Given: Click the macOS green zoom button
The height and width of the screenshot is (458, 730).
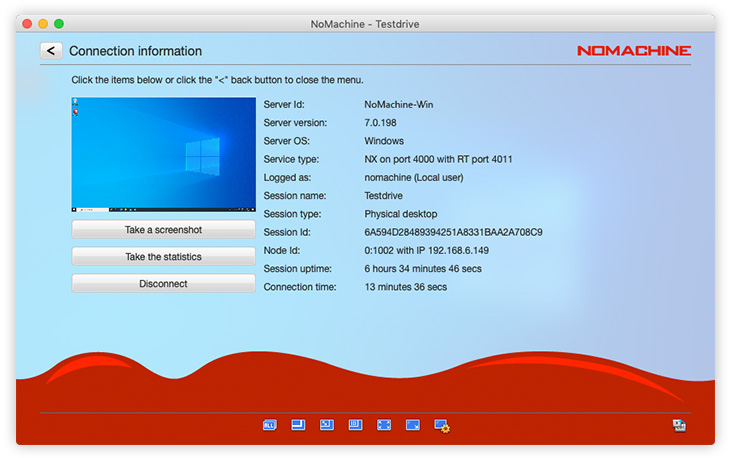Looking at the screenshot, I should click(x=59, y=23).
